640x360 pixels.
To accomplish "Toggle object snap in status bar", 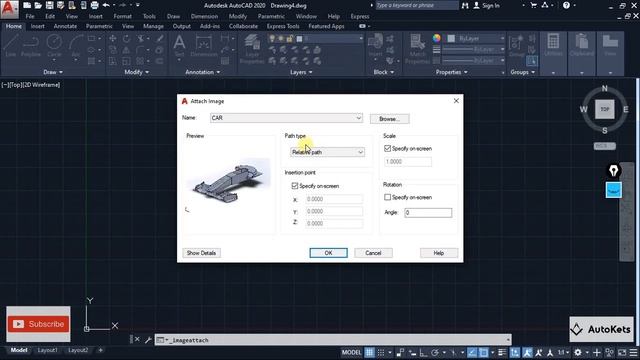I will (484, 352).
